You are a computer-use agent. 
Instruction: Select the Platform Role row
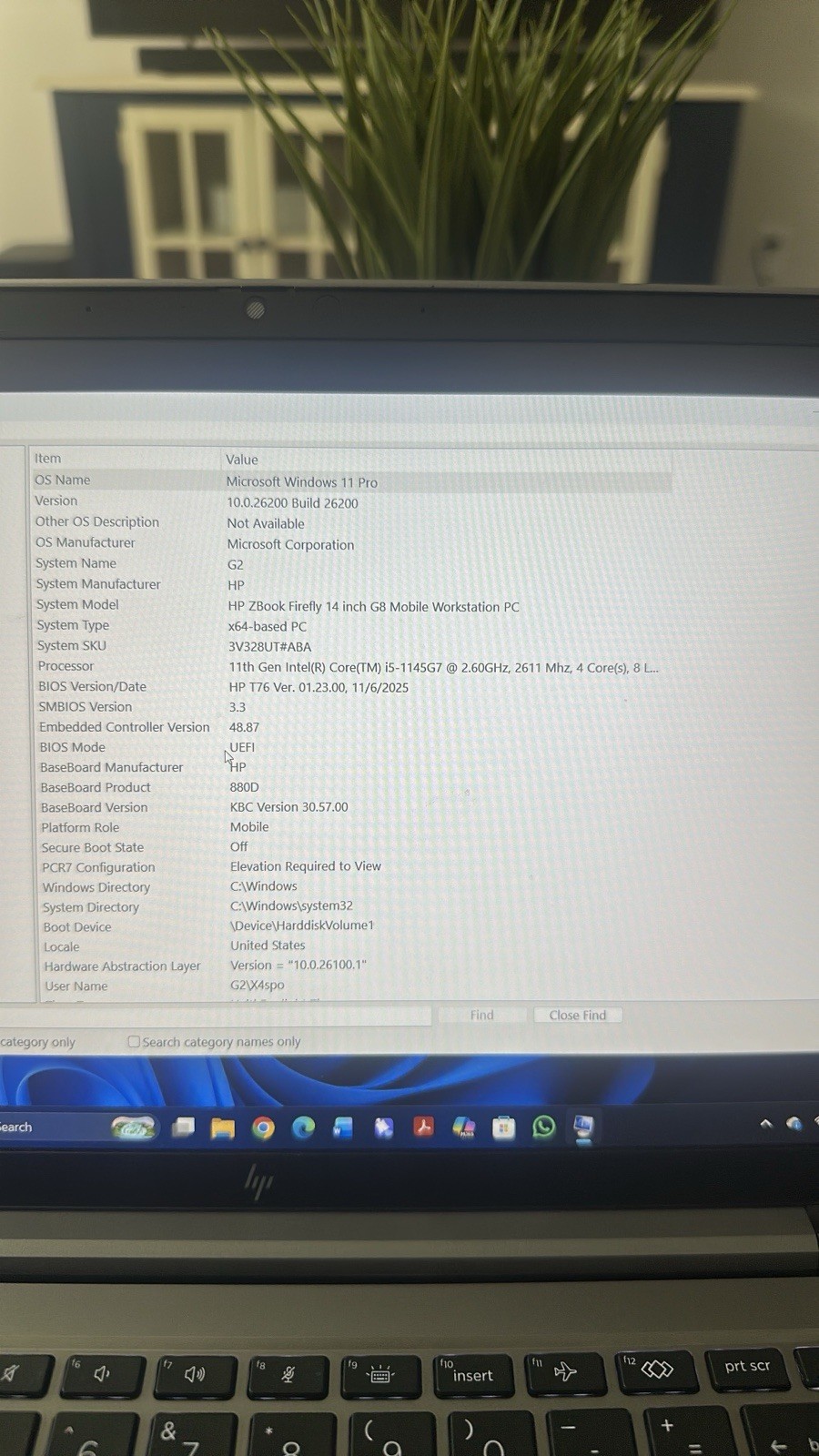pos(351,827)
